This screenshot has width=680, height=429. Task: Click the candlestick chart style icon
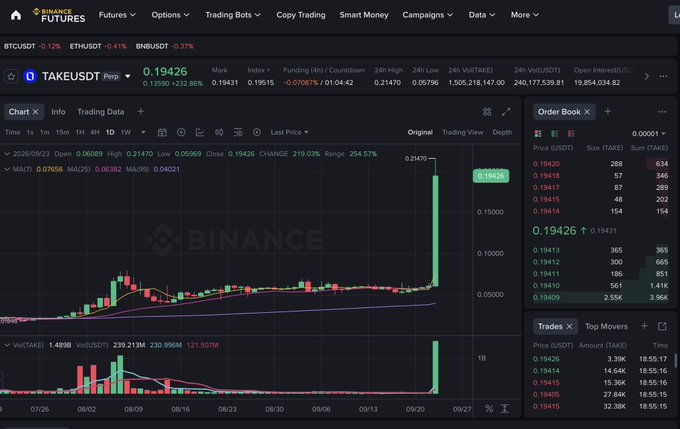[219, 132]
